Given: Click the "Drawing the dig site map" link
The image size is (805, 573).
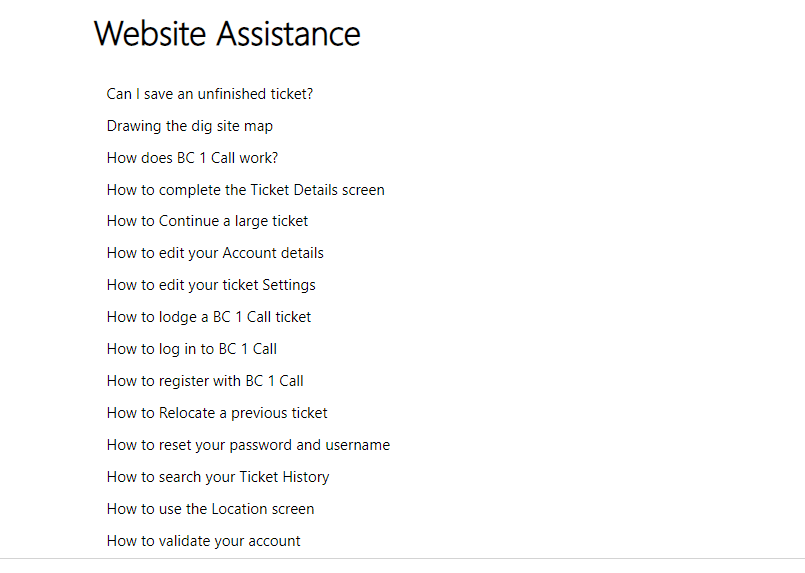Looking at the screenshot, I should pos(190,126).
